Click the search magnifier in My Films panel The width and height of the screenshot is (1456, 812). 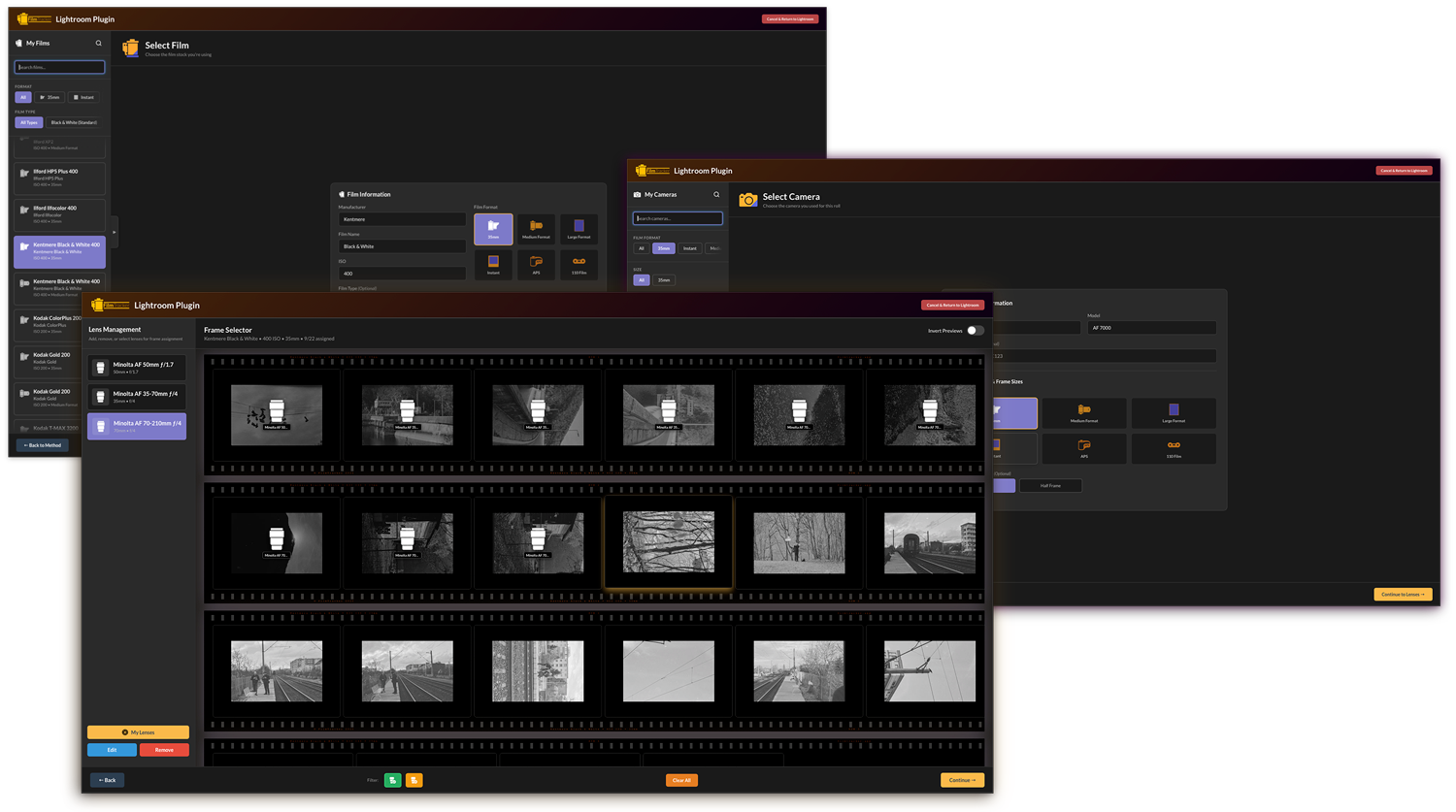coord(99,43)
